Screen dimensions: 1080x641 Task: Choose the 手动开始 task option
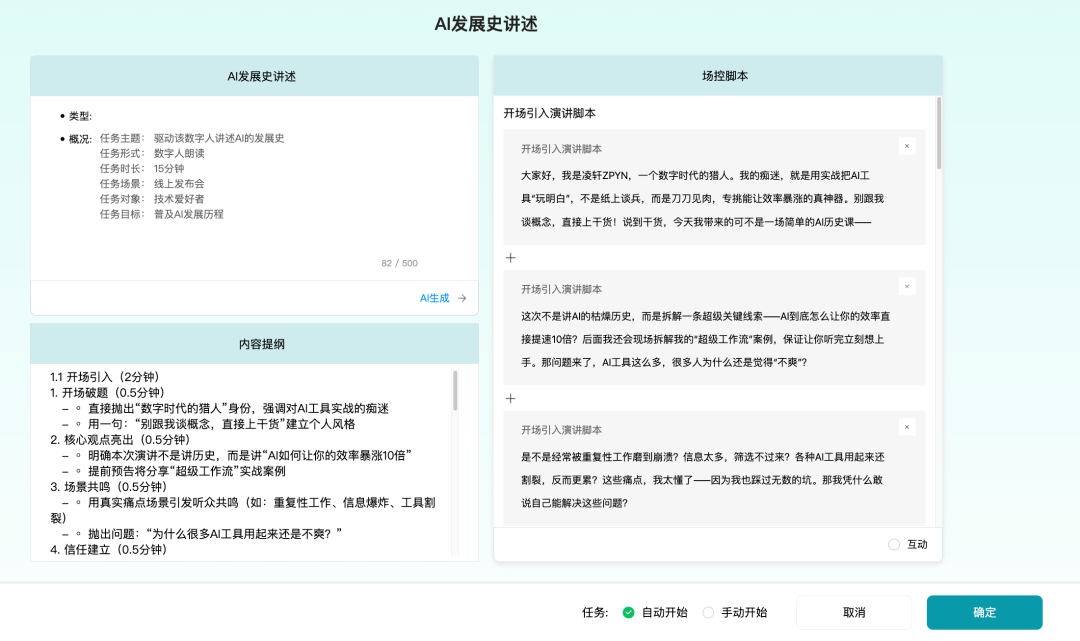[x=709, y=613]
